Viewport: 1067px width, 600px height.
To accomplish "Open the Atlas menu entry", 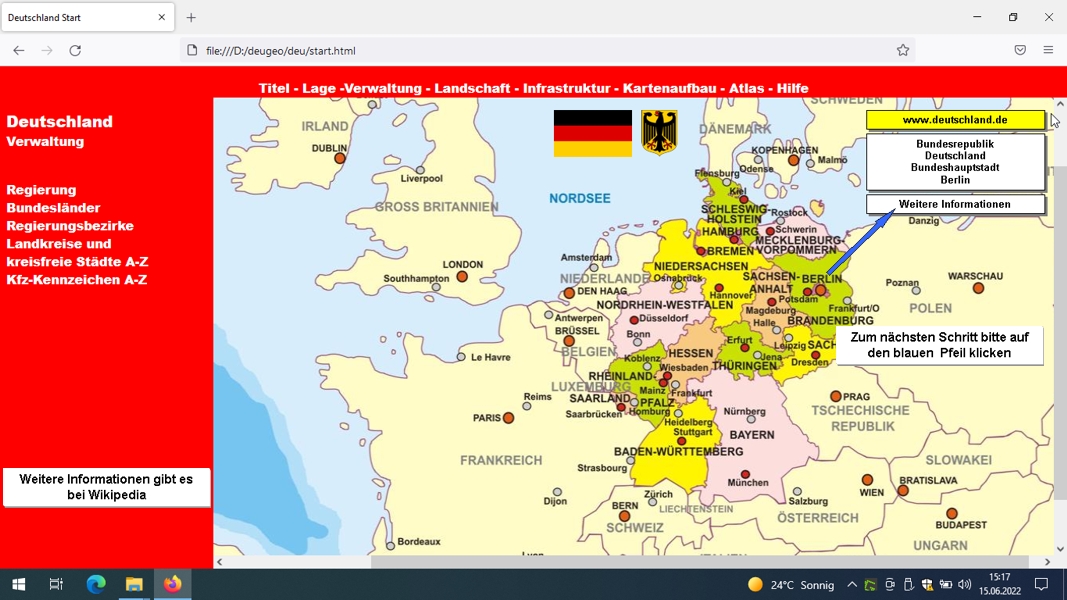I will point(746,88).
